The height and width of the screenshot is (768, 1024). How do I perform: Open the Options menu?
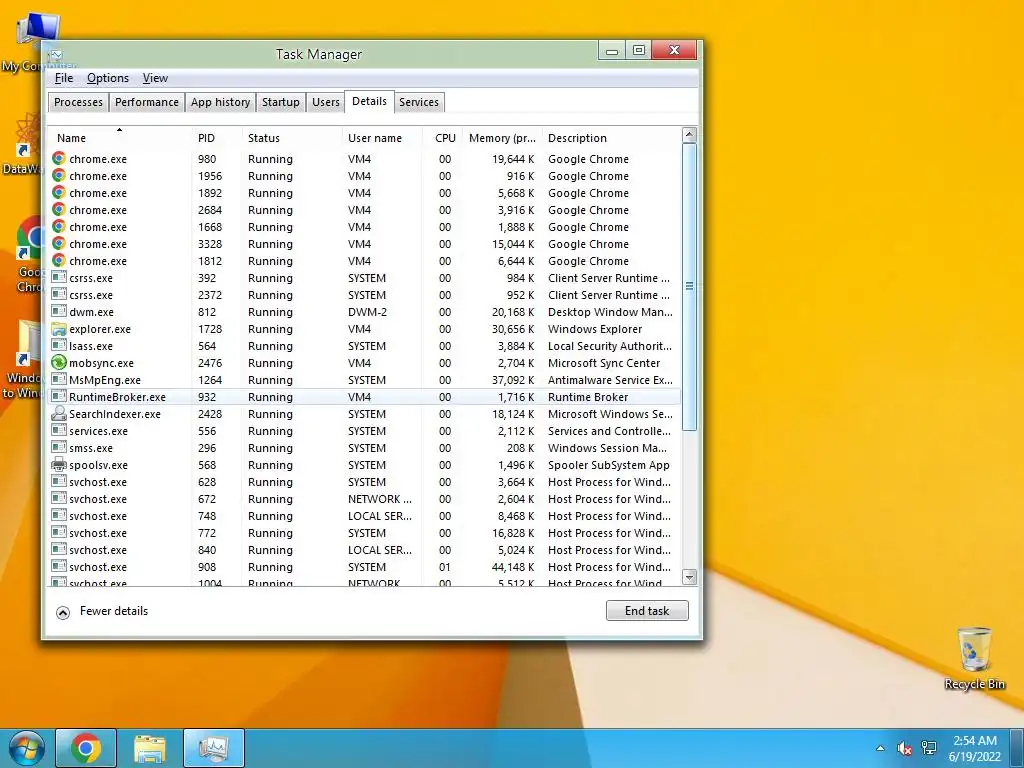coord(108,78)
